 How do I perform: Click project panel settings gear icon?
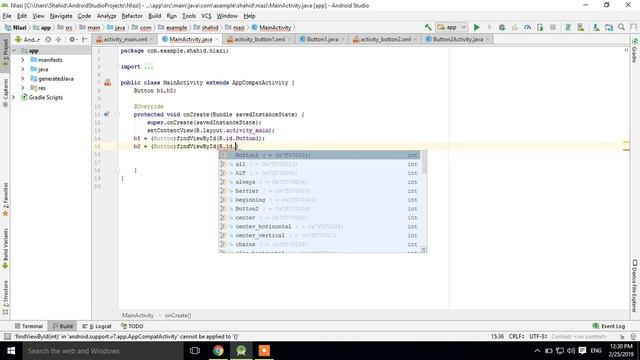pos(72,40)
